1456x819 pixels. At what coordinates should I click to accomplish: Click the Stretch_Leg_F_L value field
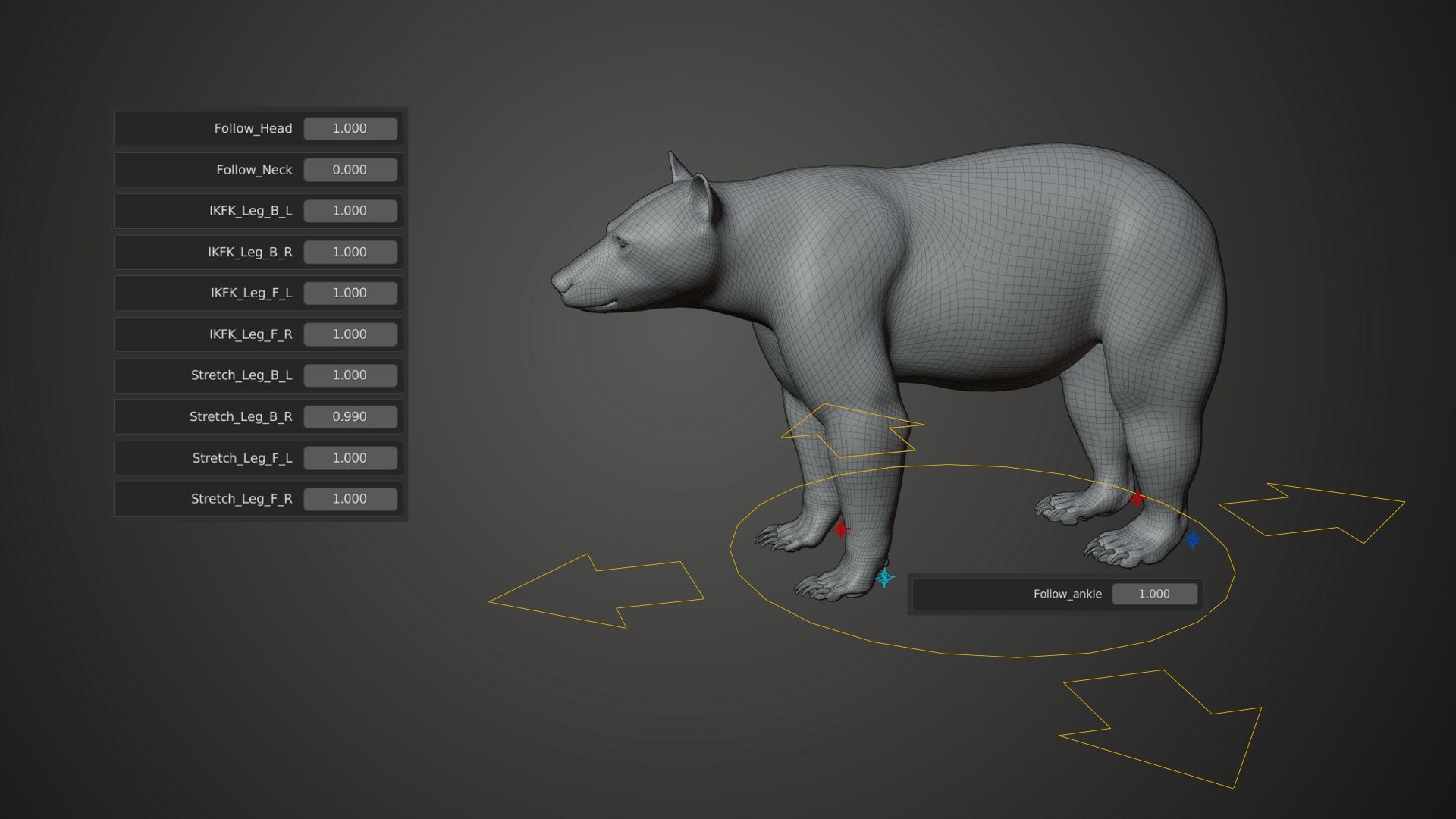click(350, 458)
